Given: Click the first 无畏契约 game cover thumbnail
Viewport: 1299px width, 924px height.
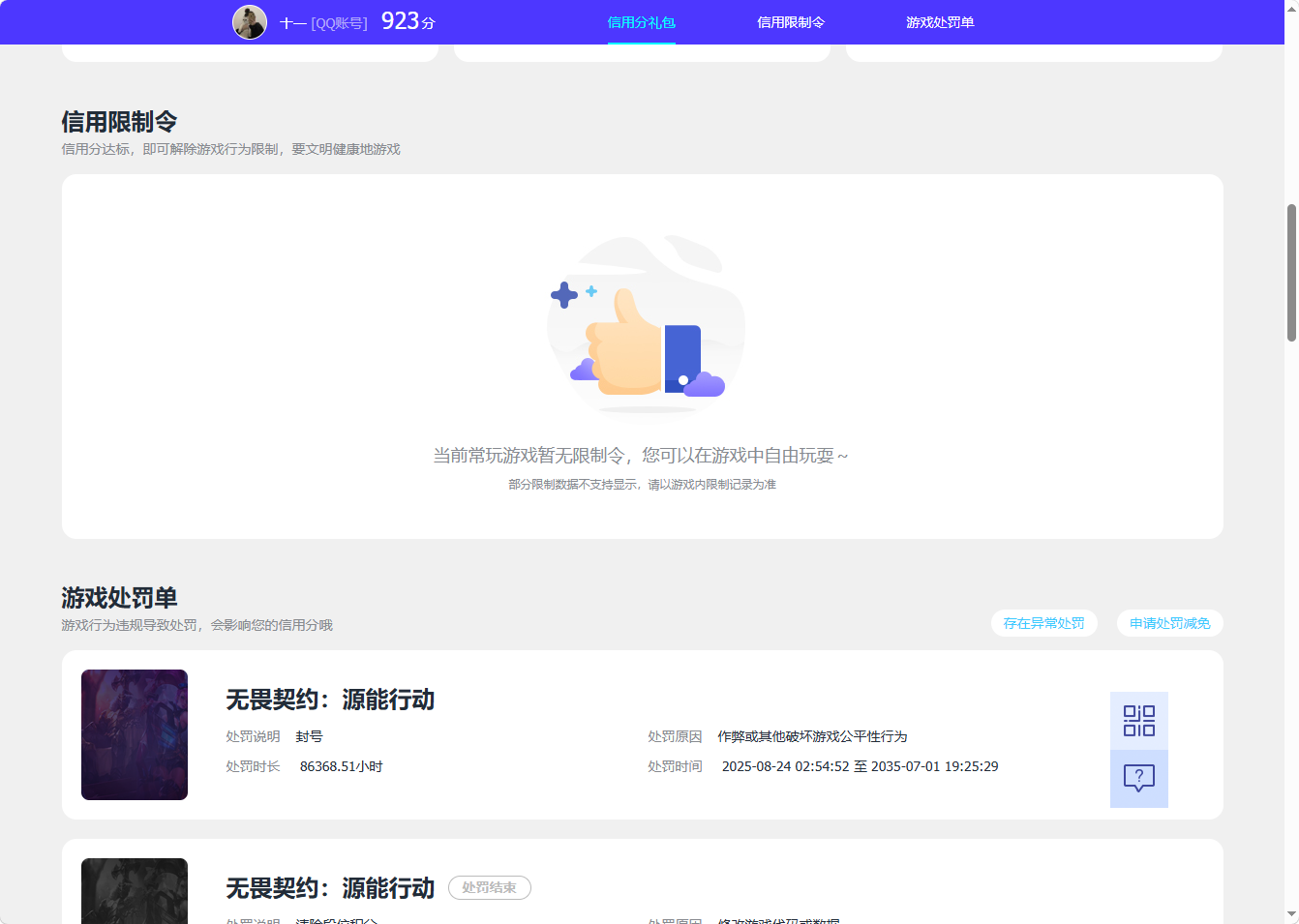Looking at the screenshot, I should pyautogui.click(x=135, y=734).
